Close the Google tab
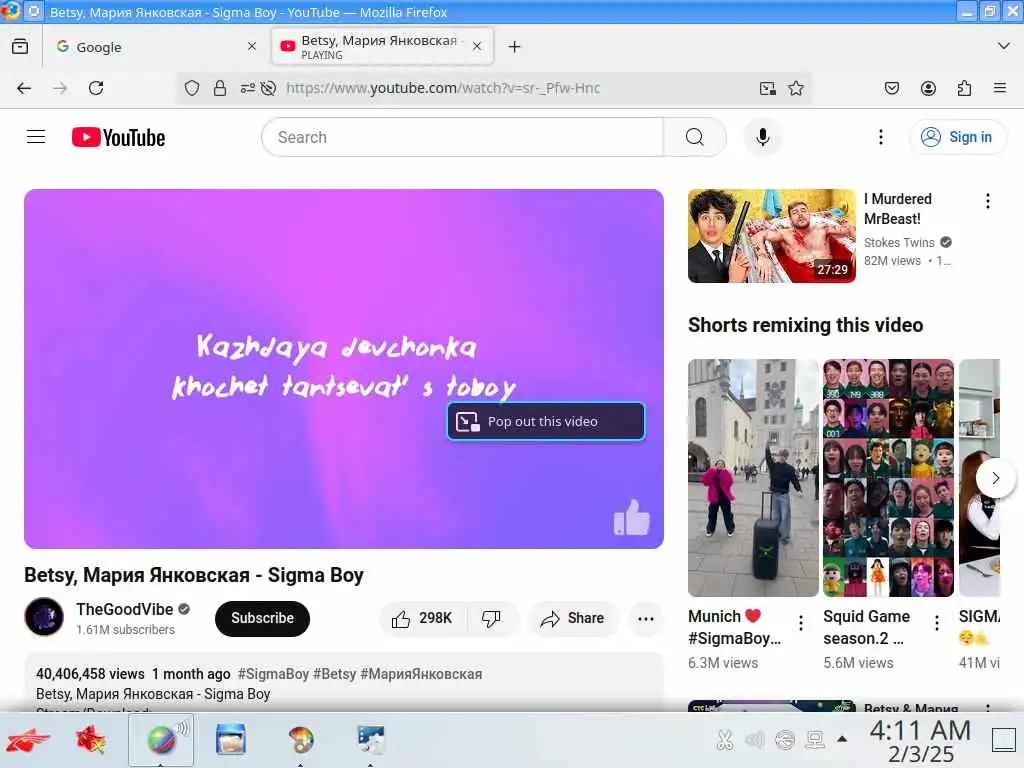The width and height of the screenshot is (1024, 768). [252, 46]
